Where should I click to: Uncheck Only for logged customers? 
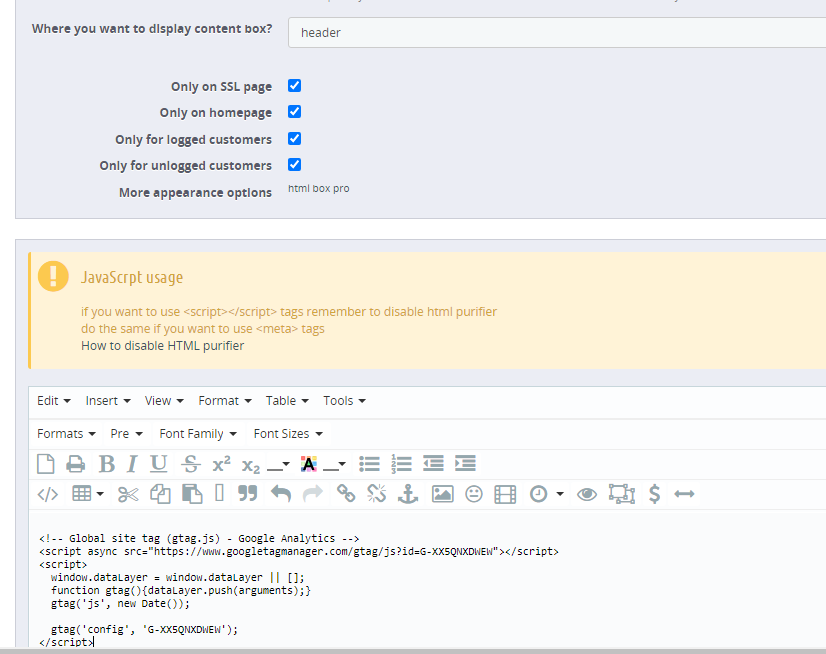294,139
